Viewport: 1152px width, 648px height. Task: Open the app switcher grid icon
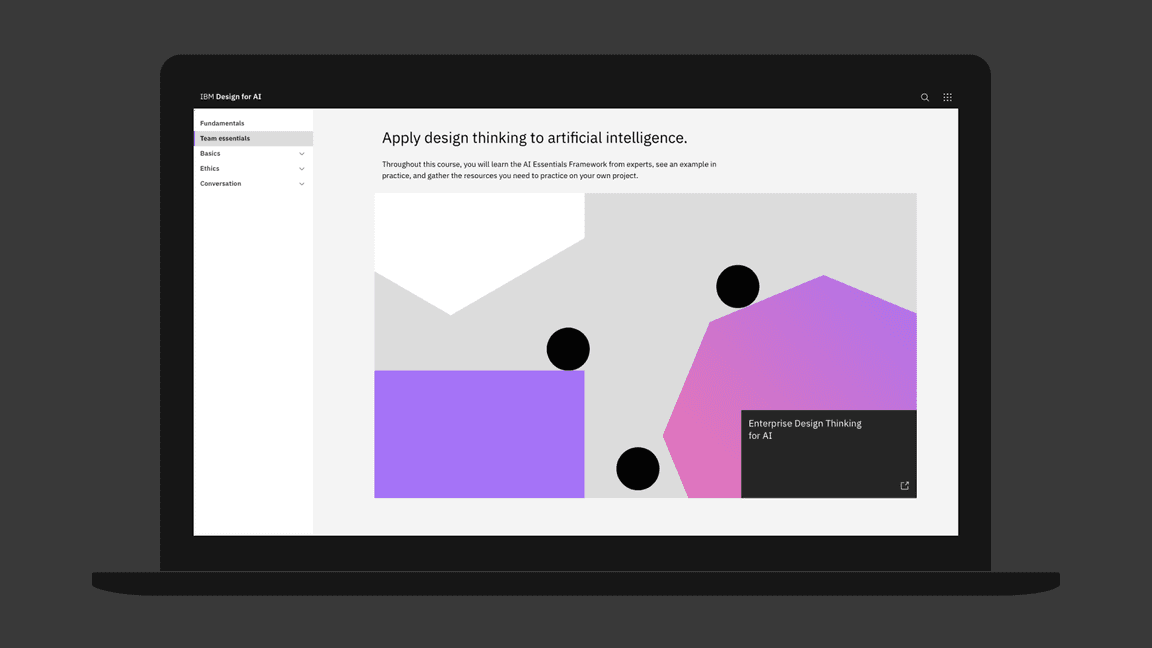(x=947, y=97)
